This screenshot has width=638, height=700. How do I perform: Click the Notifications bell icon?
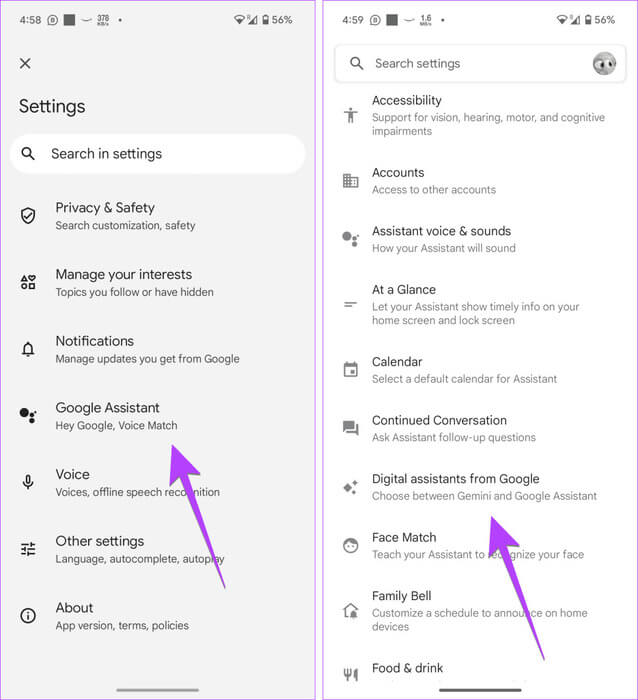28,349
